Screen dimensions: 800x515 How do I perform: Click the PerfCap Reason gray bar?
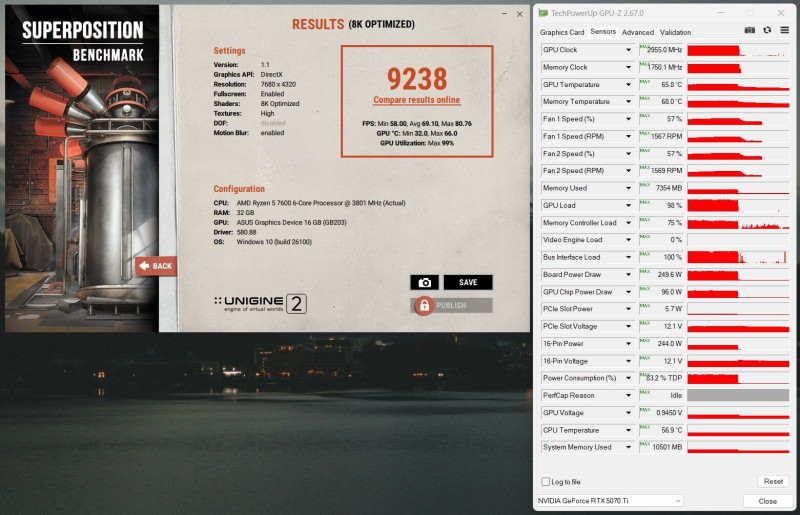pyautogui.click(x=738, y=396)
